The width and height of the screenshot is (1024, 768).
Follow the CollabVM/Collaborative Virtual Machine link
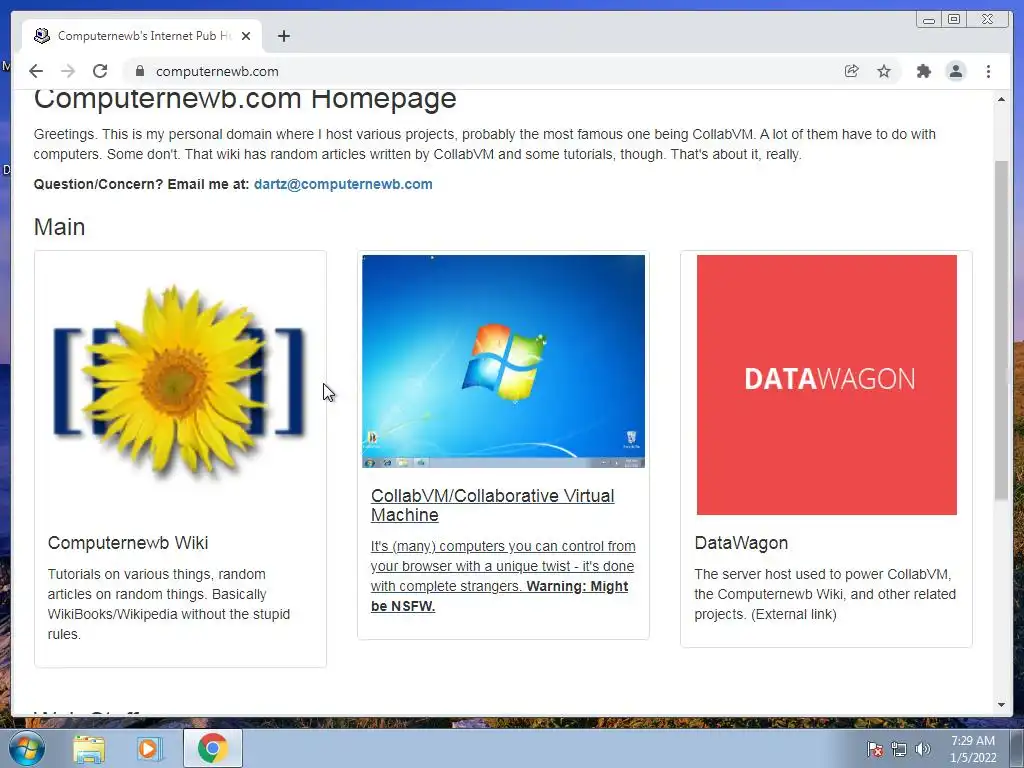tap(492, 505)
